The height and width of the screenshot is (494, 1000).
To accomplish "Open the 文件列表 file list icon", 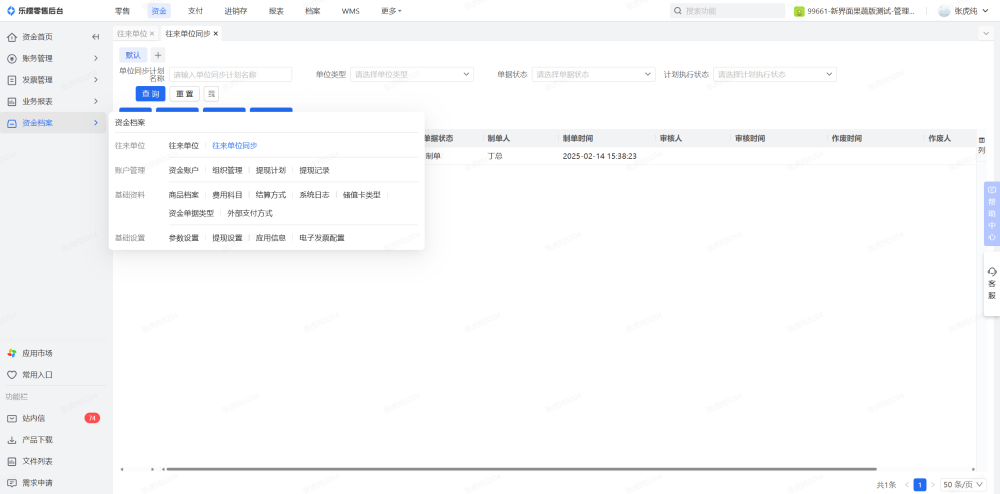I will coord(12,461).
